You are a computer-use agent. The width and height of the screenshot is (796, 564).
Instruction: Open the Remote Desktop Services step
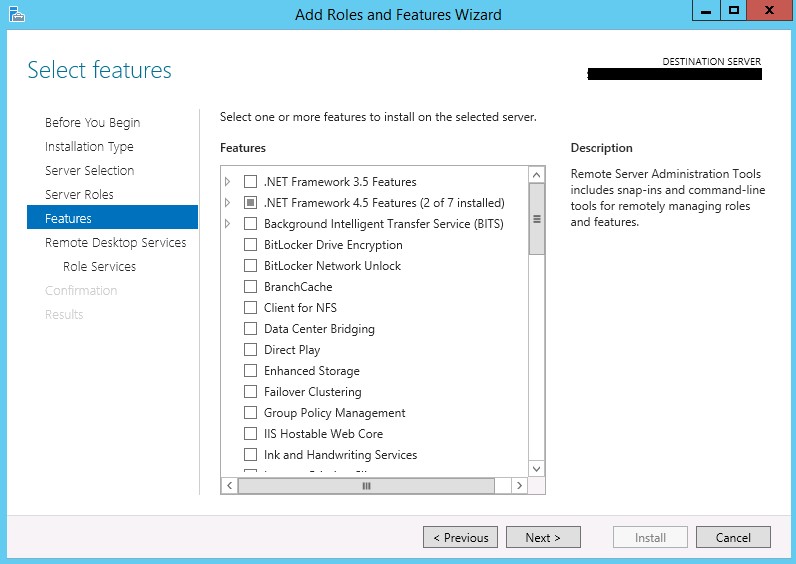point(115,242)
